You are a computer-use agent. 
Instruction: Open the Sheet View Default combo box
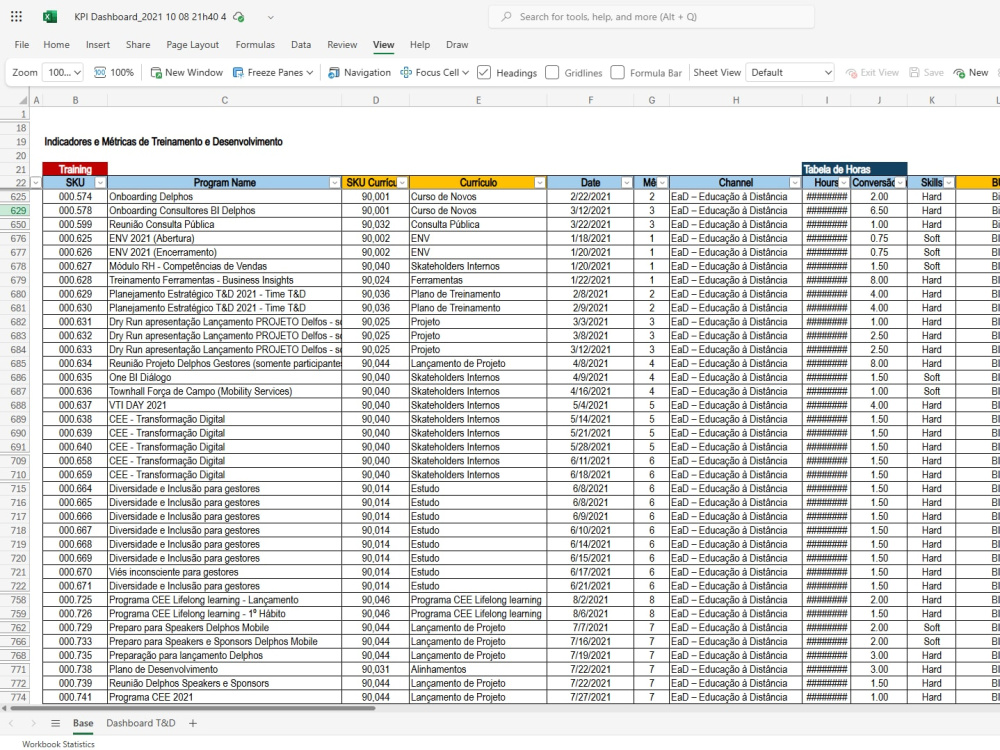(x=790, y=73)
